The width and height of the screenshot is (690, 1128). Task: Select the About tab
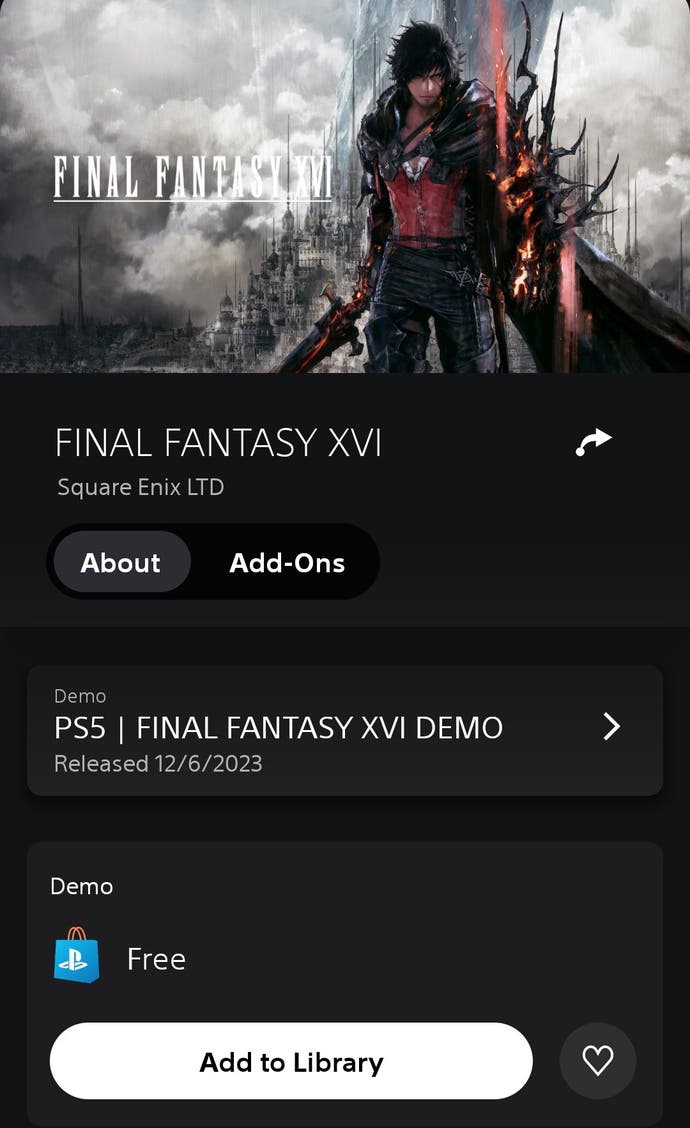click(x=121, y=562)
